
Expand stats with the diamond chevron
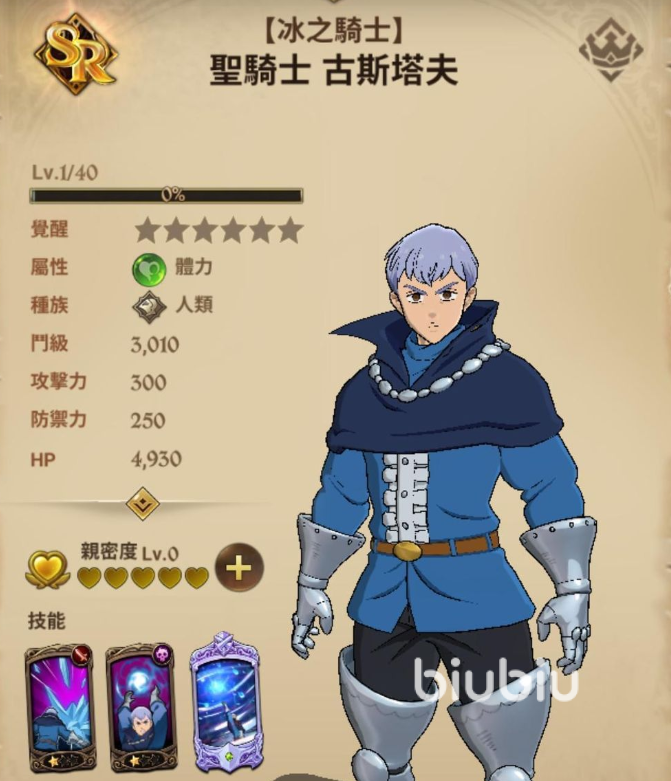point(142,503)
